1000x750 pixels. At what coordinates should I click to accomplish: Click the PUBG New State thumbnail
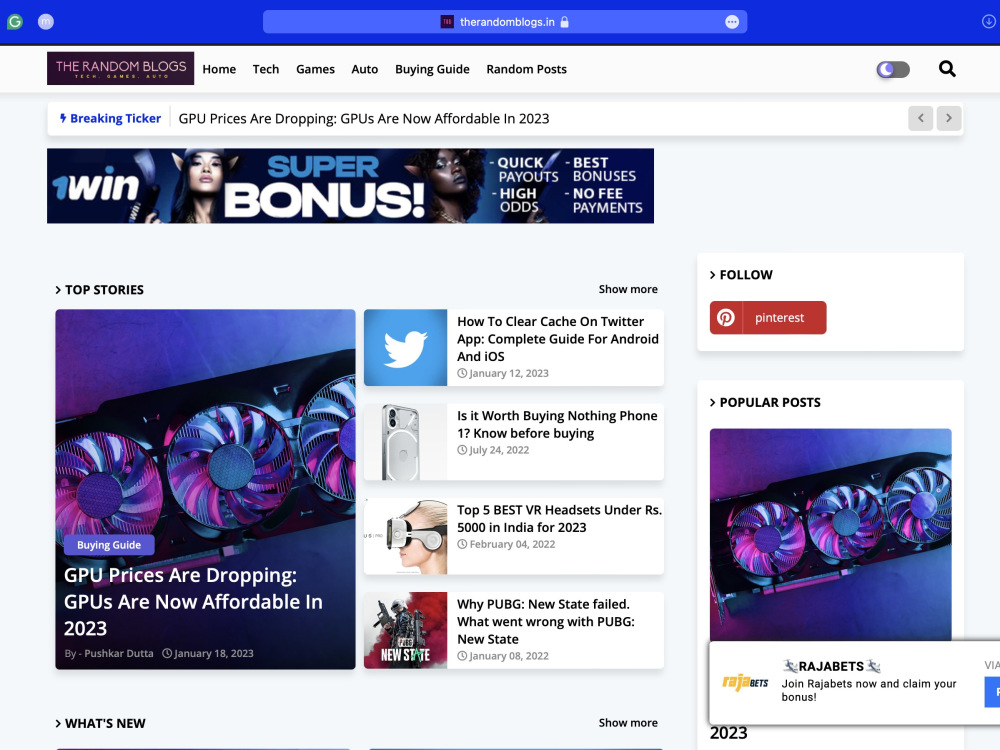(406, 631)
